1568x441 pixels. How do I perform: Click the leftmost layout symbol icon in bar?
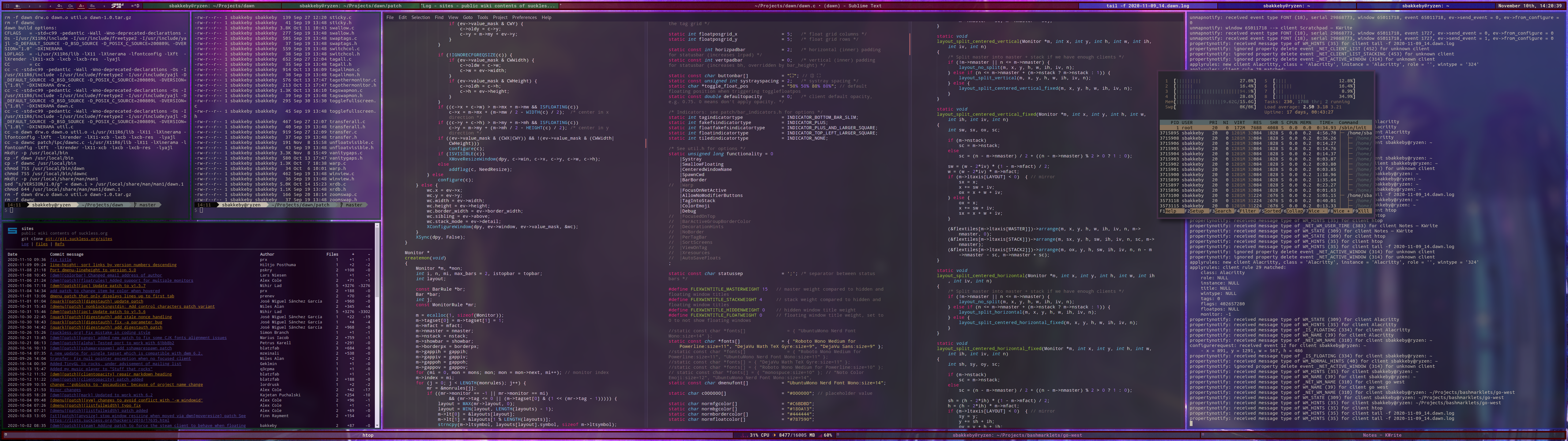point(7,6)
